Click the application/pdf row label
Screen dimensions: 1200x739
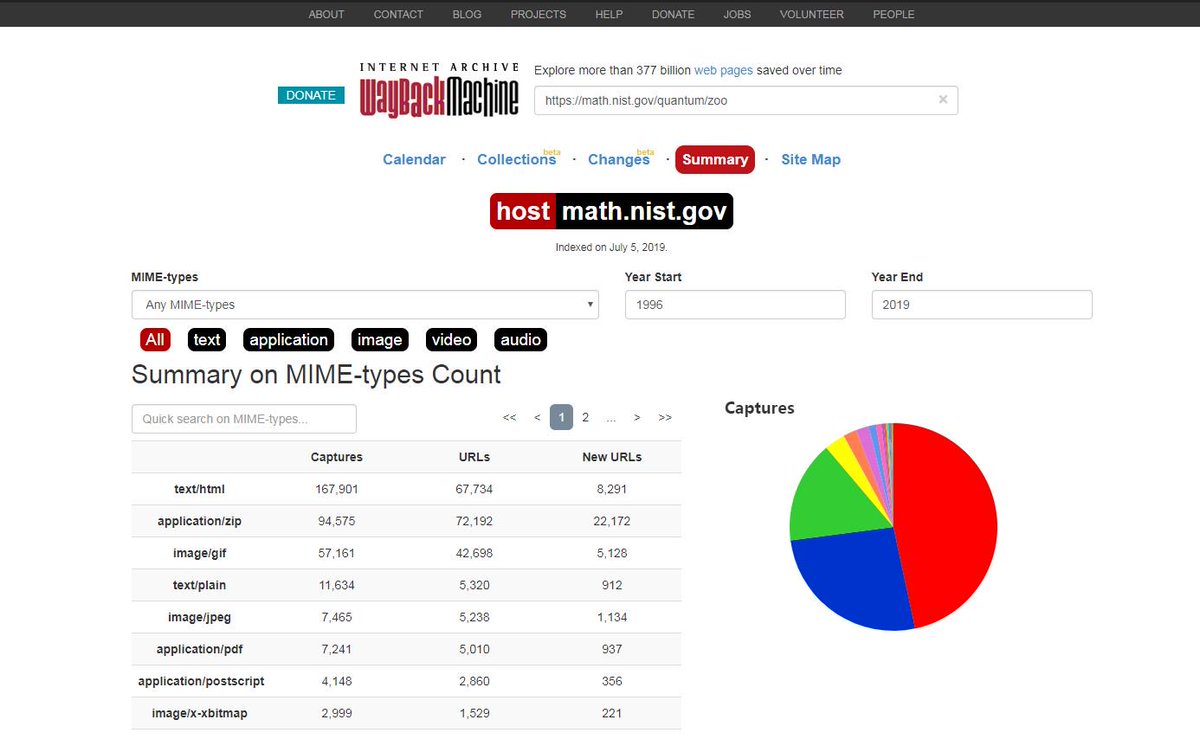(x=200, y=649)
